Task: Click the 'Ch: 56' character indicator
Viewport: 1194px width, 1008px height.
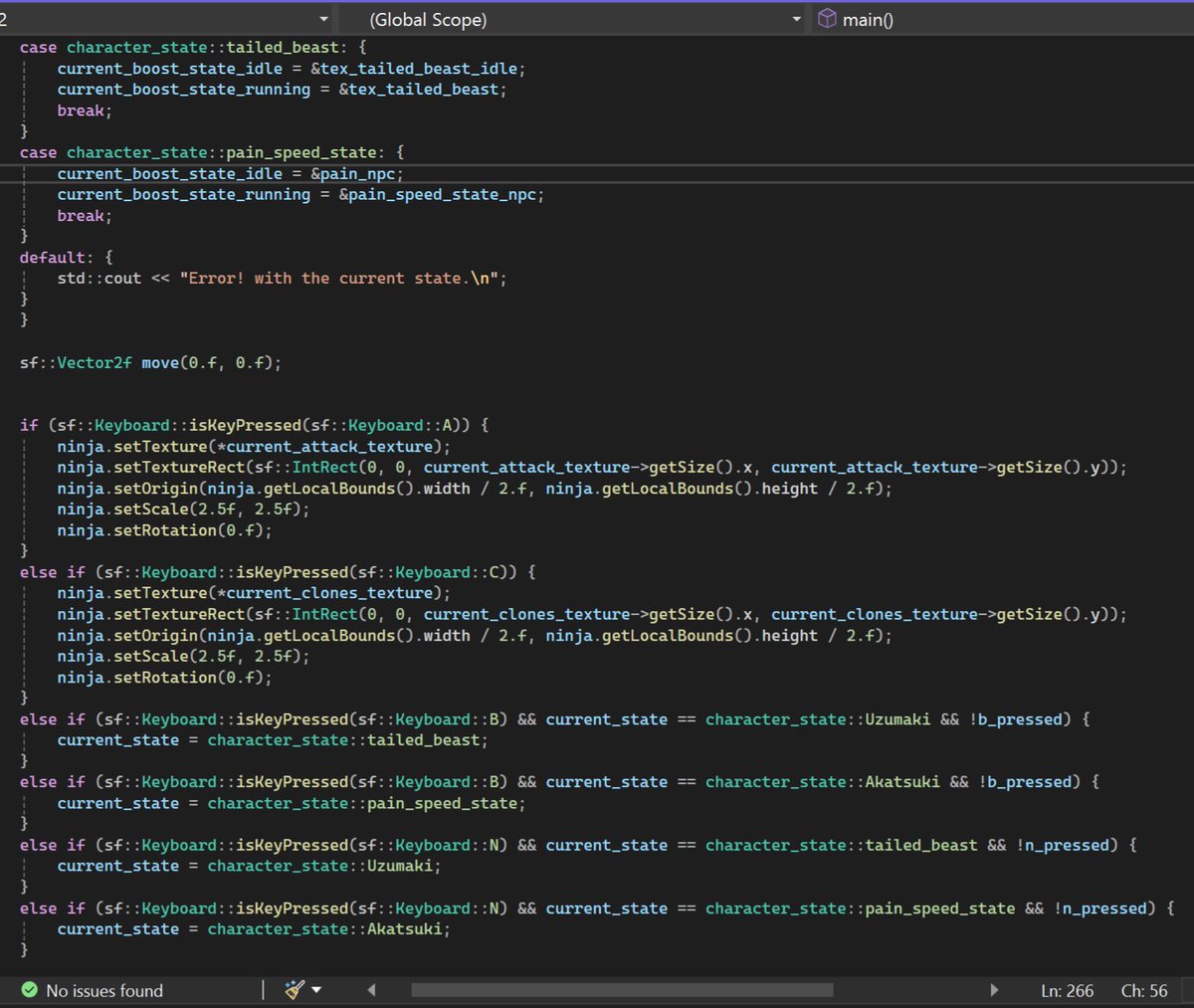Action: (x=1144, y=991)
